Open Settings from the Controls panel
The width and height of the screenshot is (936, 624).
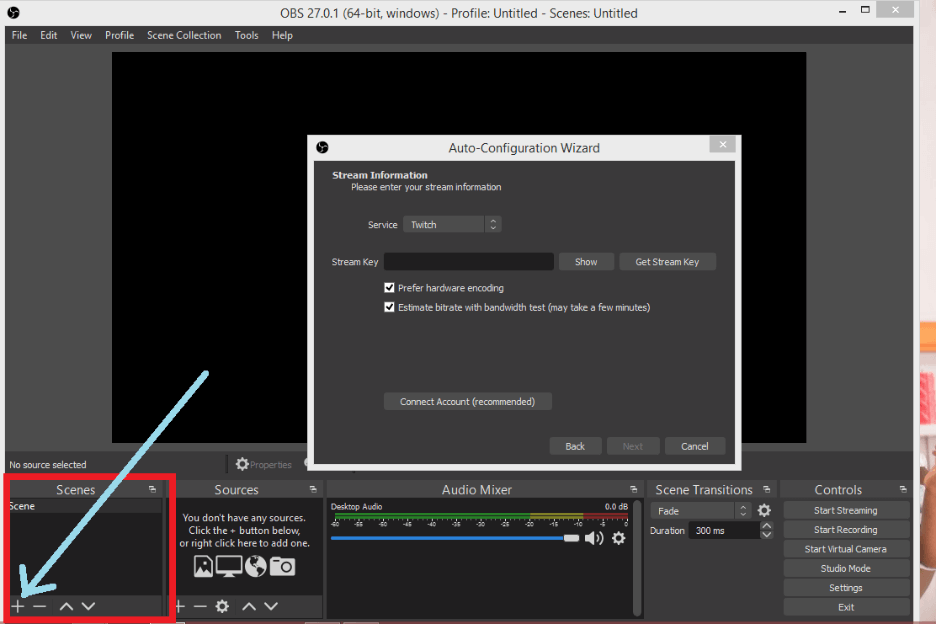click(846, 588)
